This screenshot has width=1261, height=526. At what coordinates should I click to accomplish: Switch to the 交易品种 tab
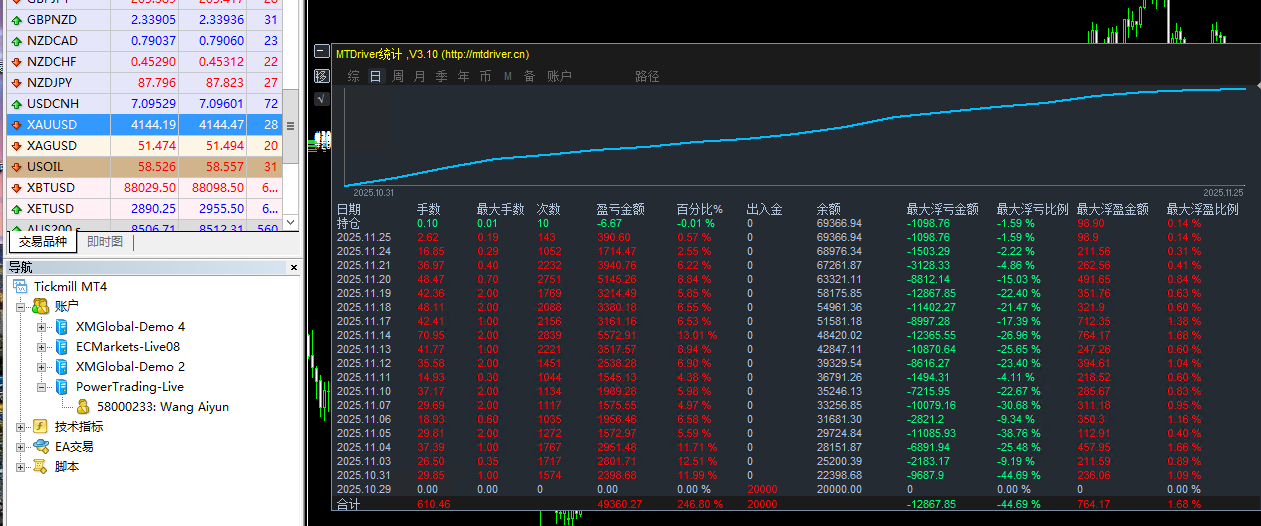coord(42,242)
